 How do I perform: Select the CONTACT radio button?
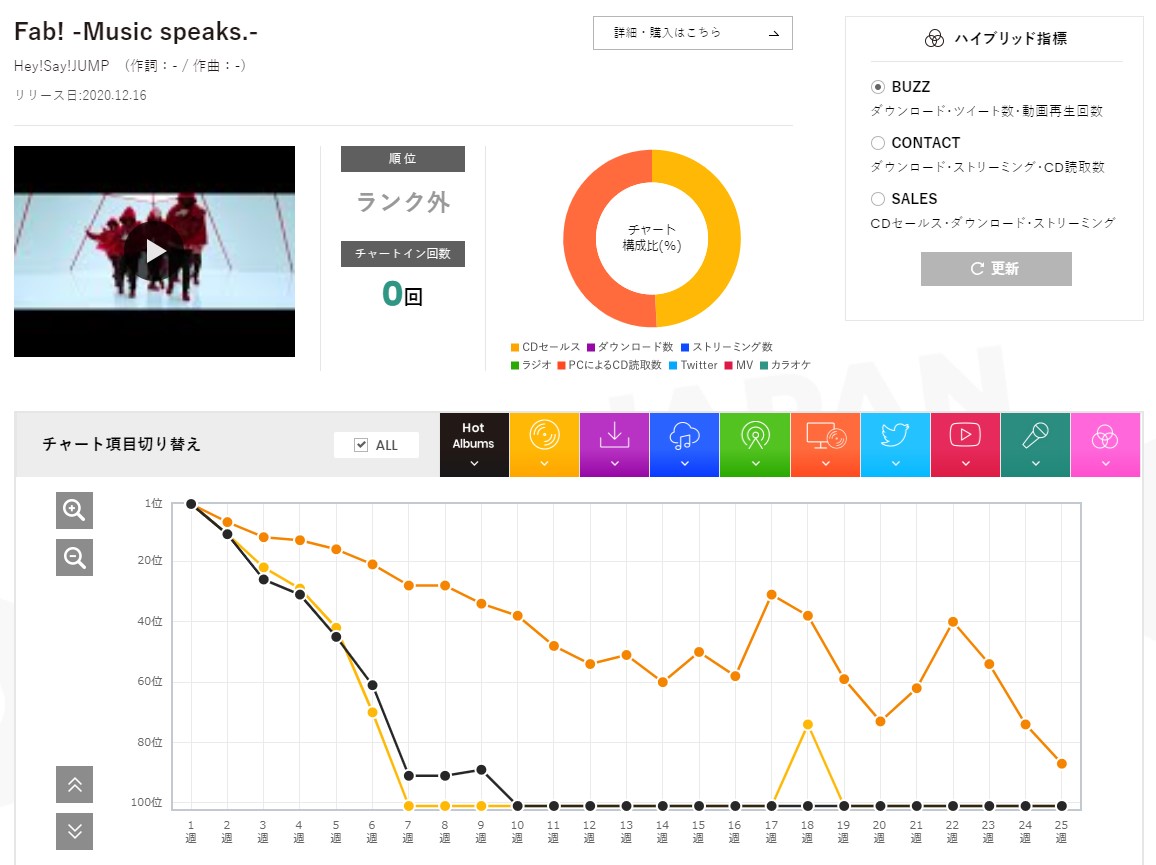[x=877, y=143]
